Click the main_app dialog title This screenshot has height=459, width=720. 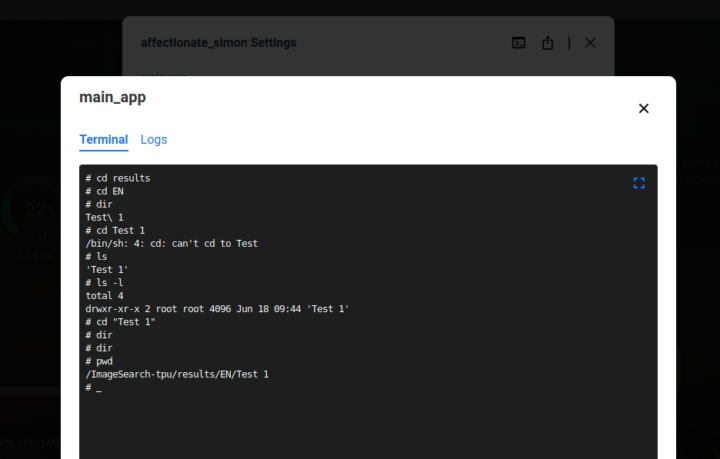[112, 97]
